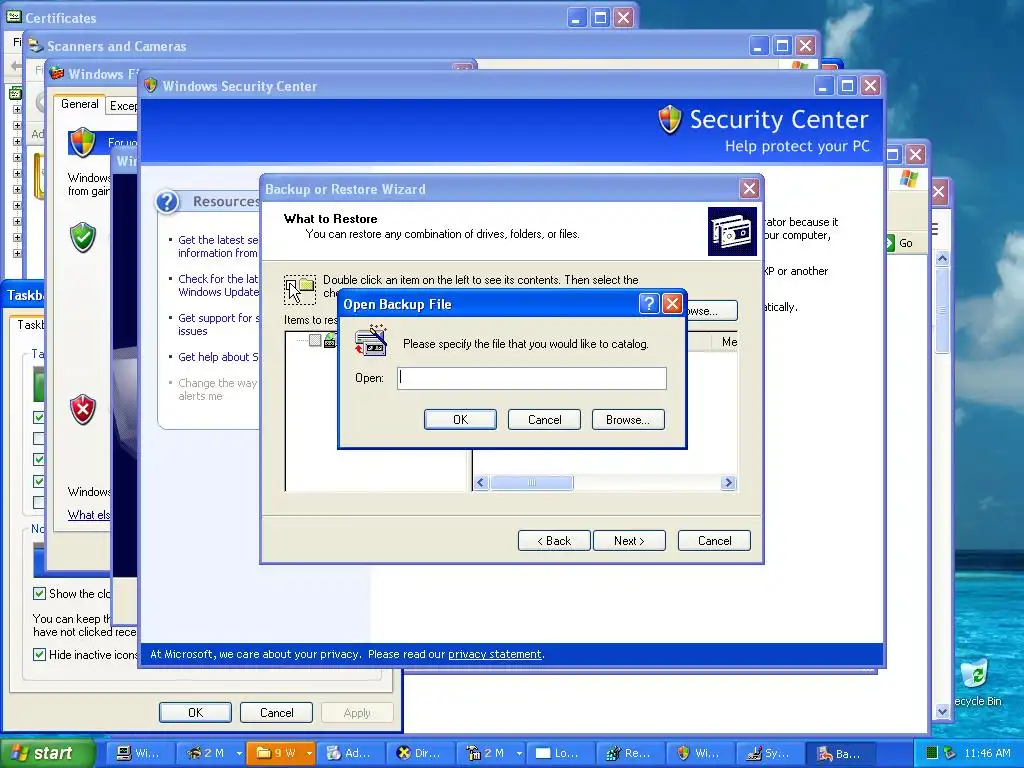Image resolution: width=1024 pixels, height=768 pixels.
Task: Select the General tab in Windows Firewall
Action: pyautogui.click(x=80, y=104)
